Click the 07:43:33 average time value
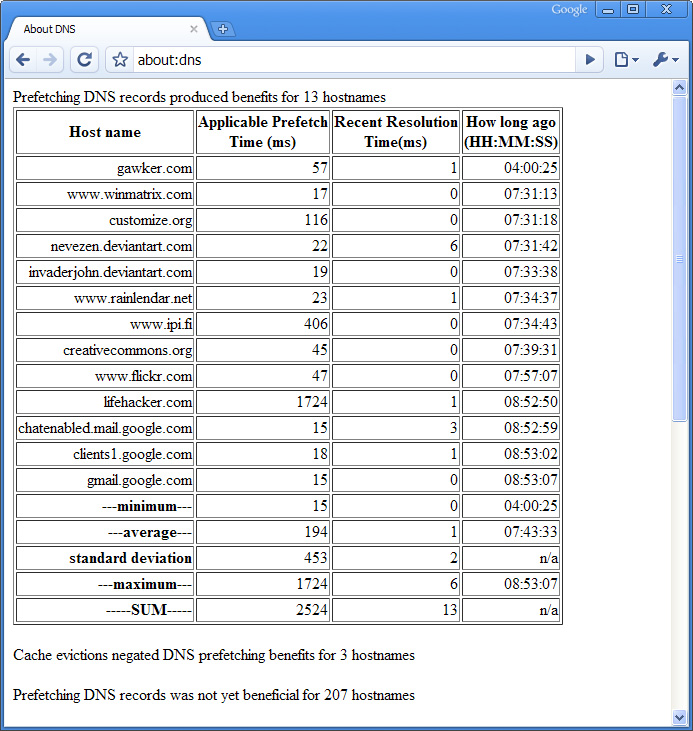 511,532
